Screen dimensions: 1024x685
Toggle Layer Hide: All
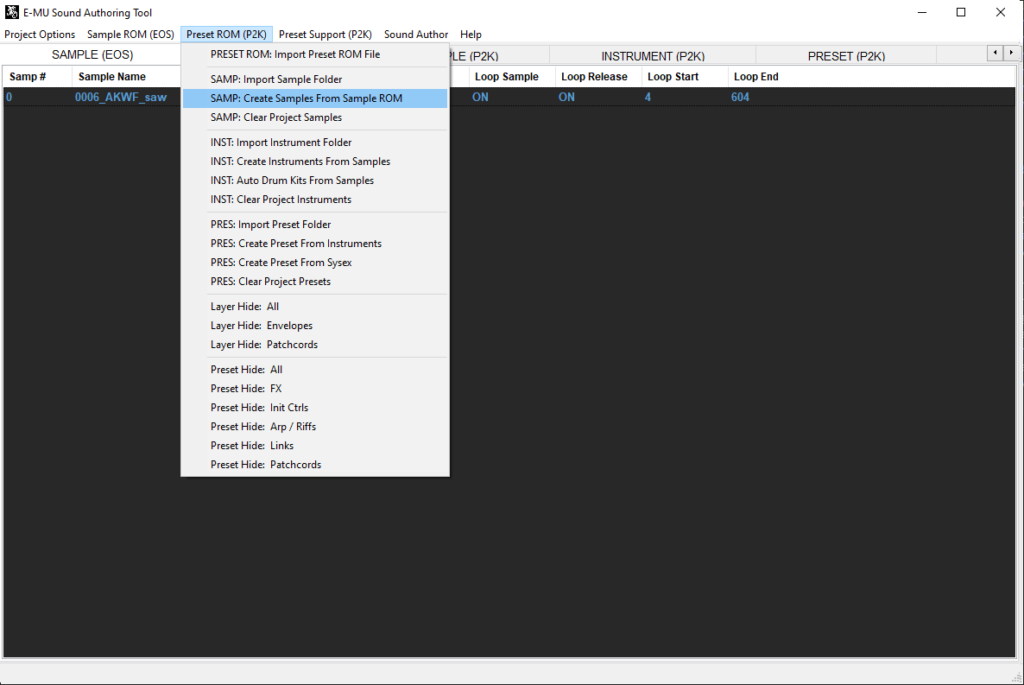(x=315, y=306)
